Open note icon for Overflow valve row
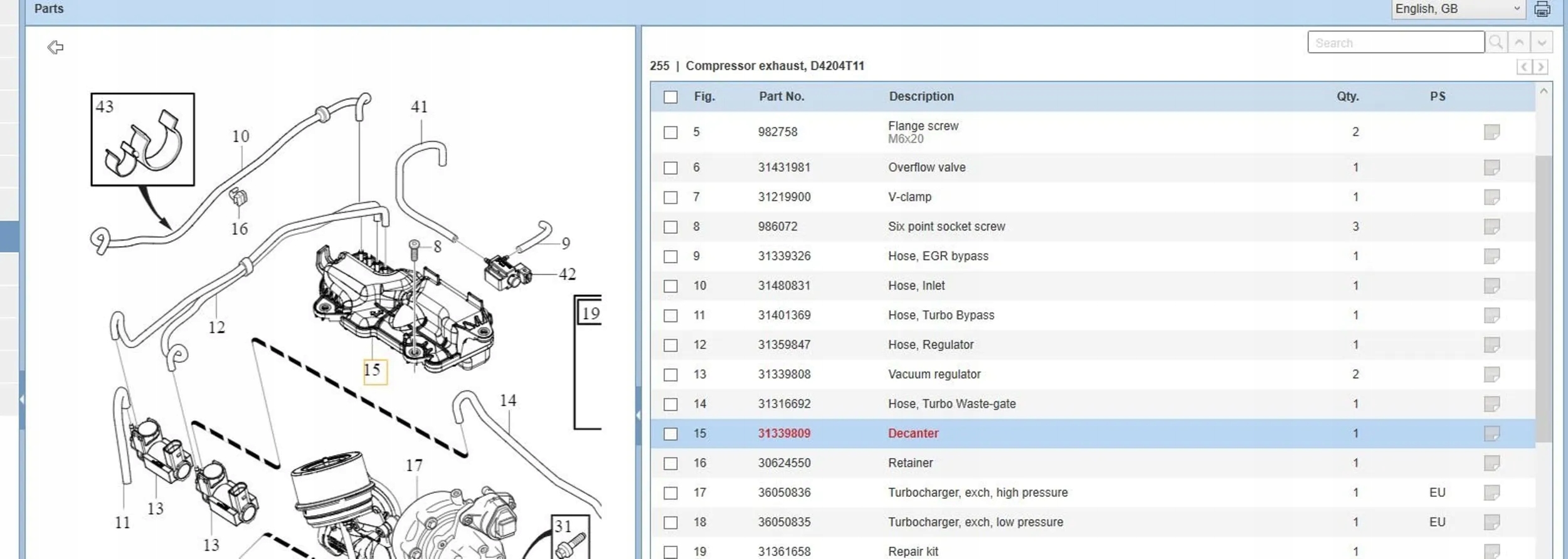 (x=1492, y=167)
